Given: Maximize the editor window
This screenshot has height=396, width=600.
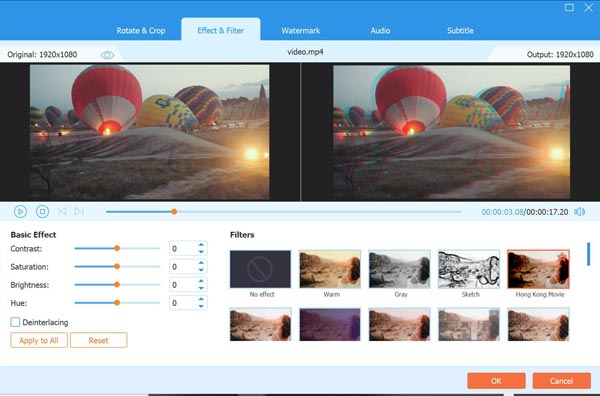Looking at the screenshot, I should [569, 8].
